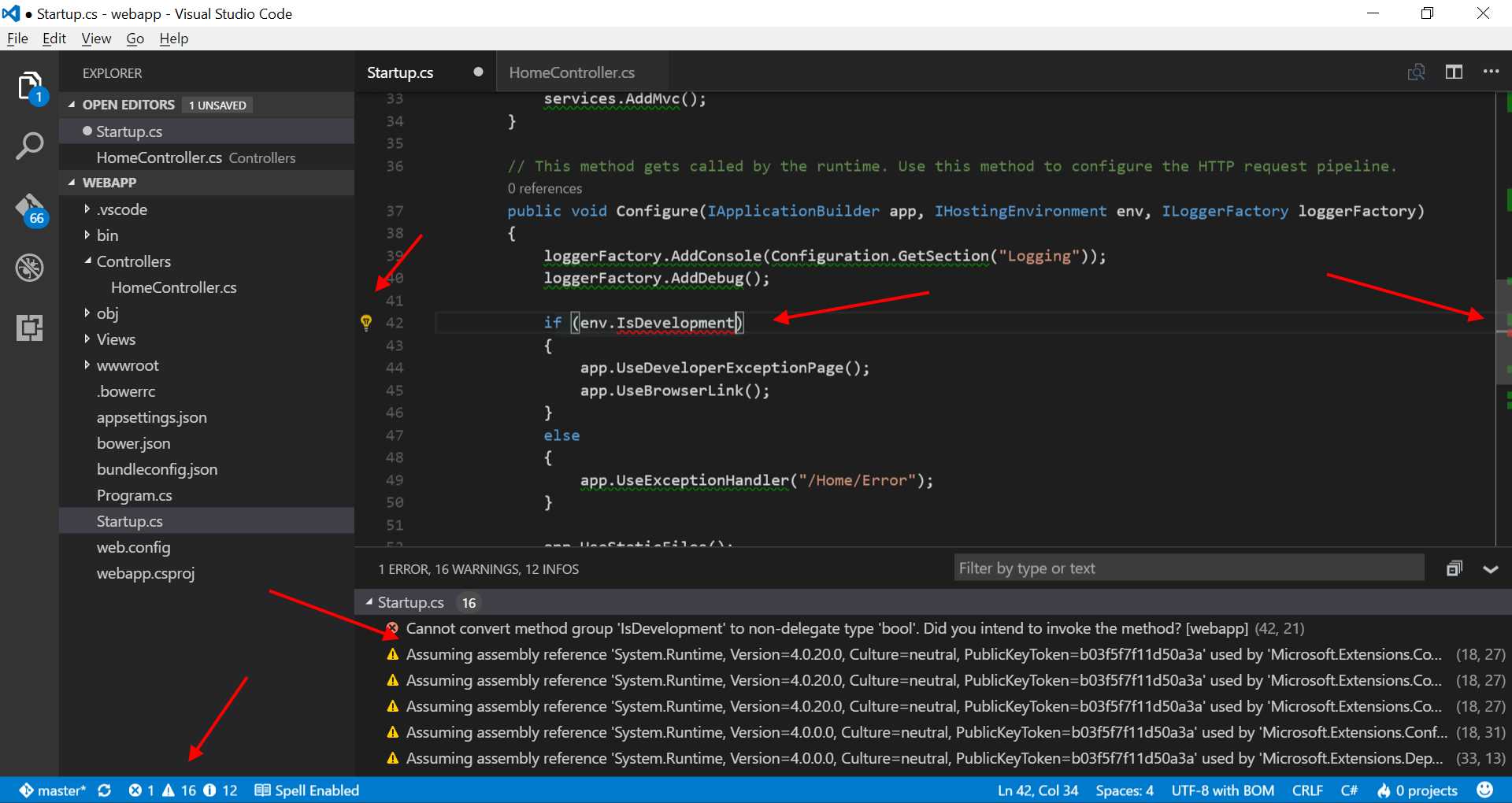Click the Split Editor icon

click(x=1454, y=72)
